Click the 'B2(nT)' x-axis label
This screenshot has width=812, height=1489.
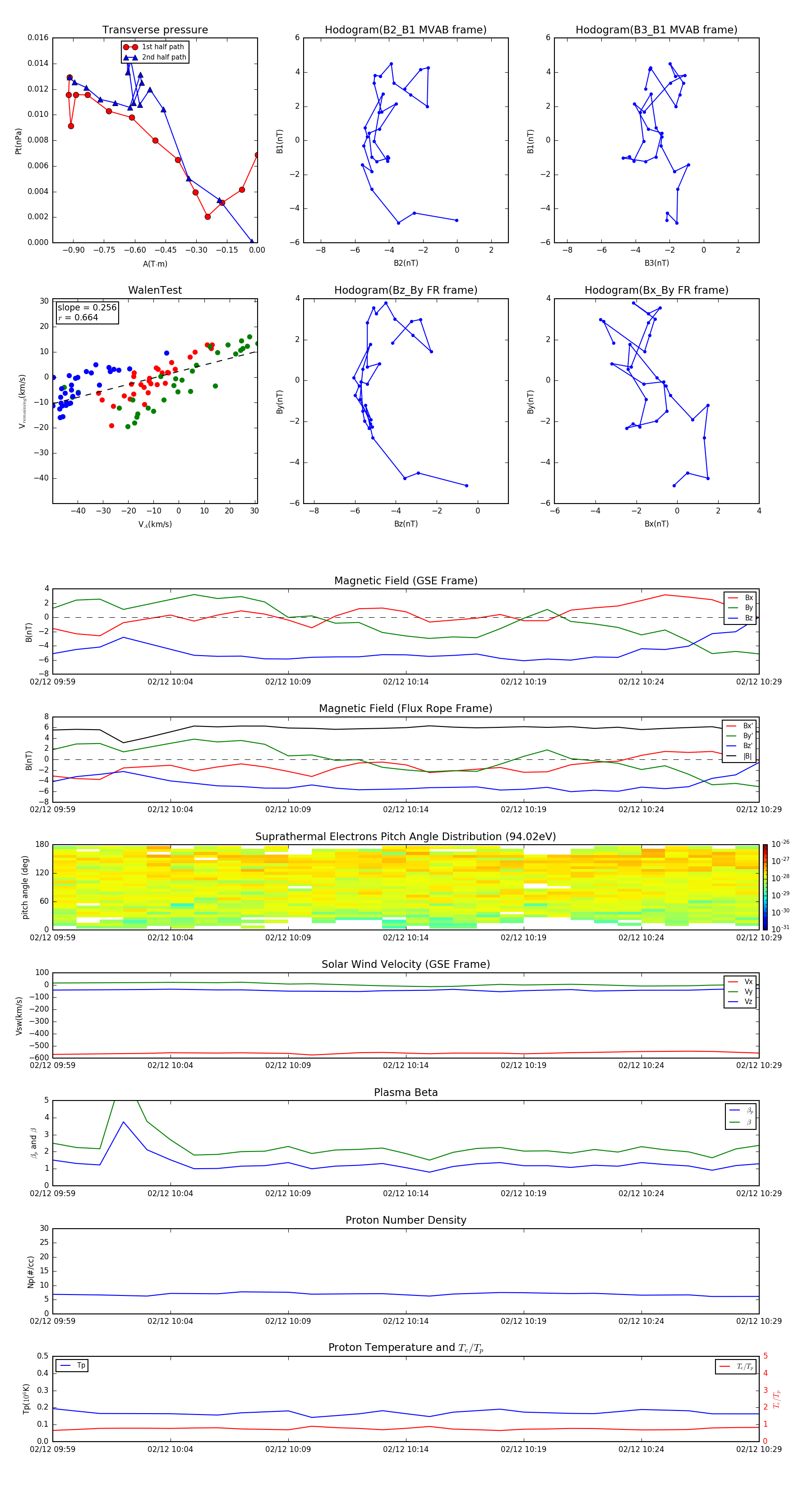(406, 263)
